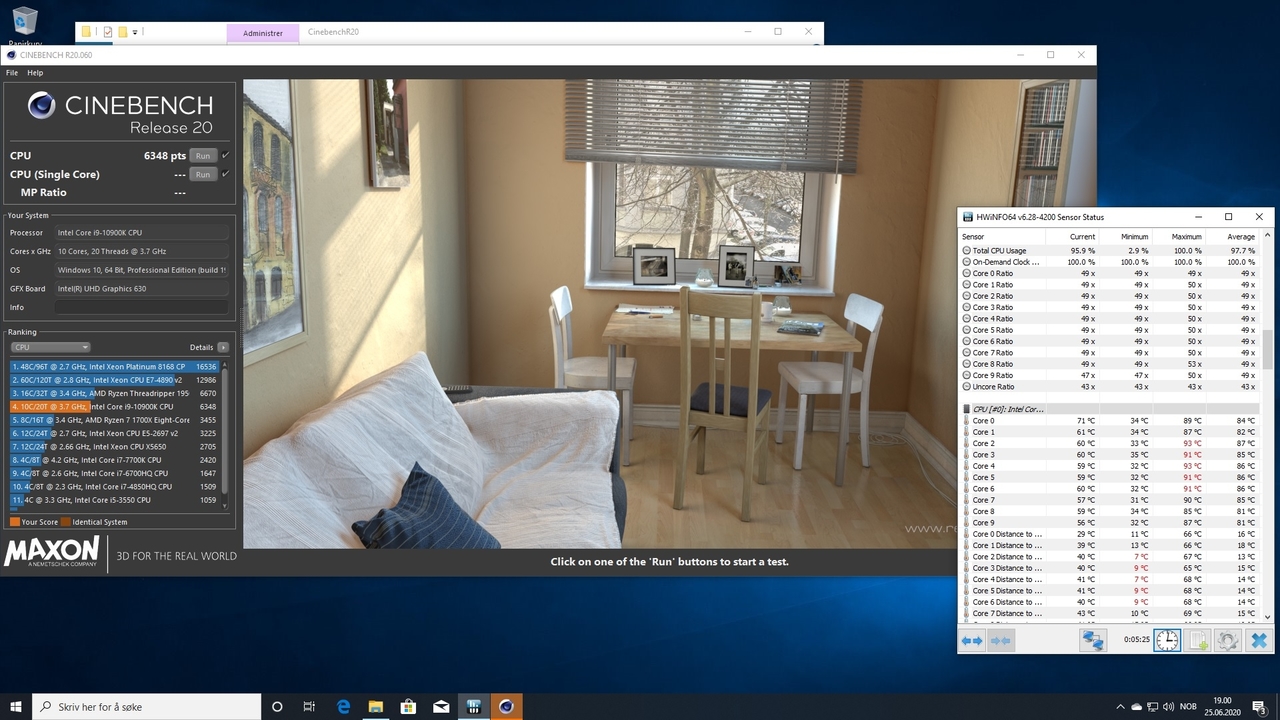Run the CPU Single Core test
This screenshot has width=1280, height=720.
(203, 174)
